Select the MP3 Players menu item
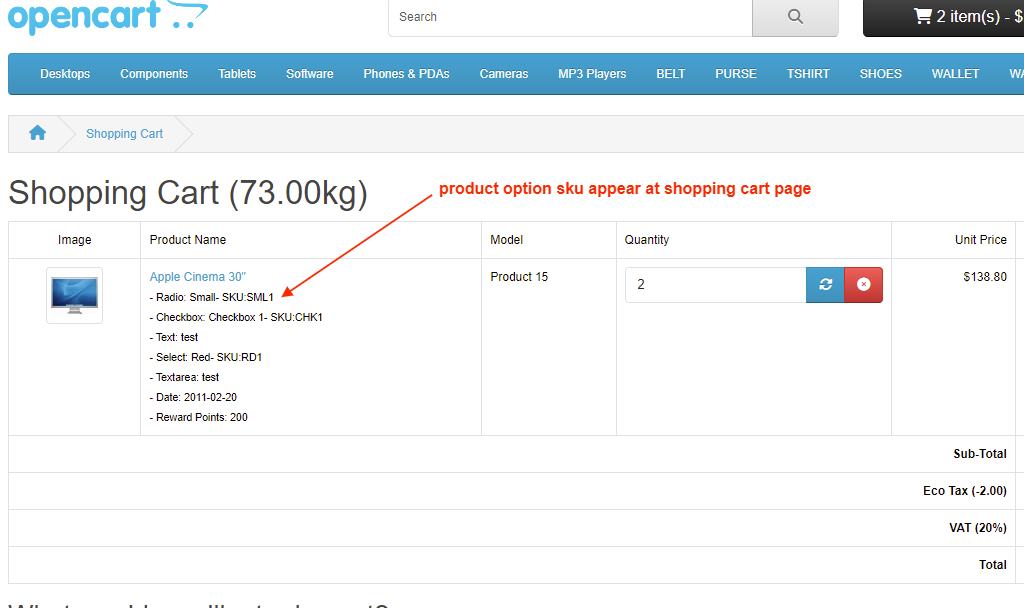This screenshot has width=1024, height=608. click(591, 73)
